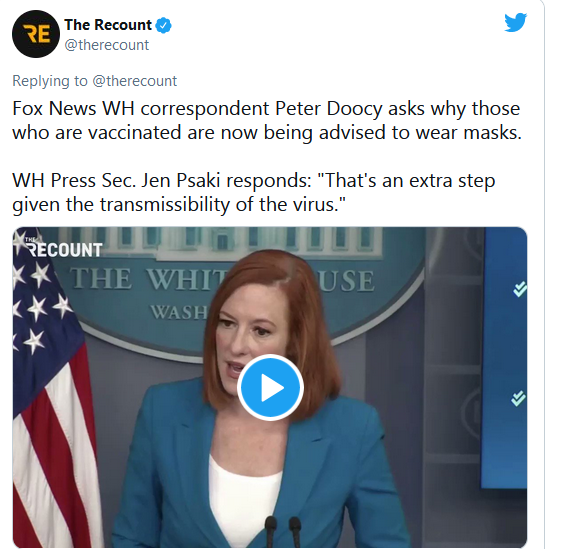Open The Recount display name link
Viewport: 570px width, 549px height.
(108, 25)
